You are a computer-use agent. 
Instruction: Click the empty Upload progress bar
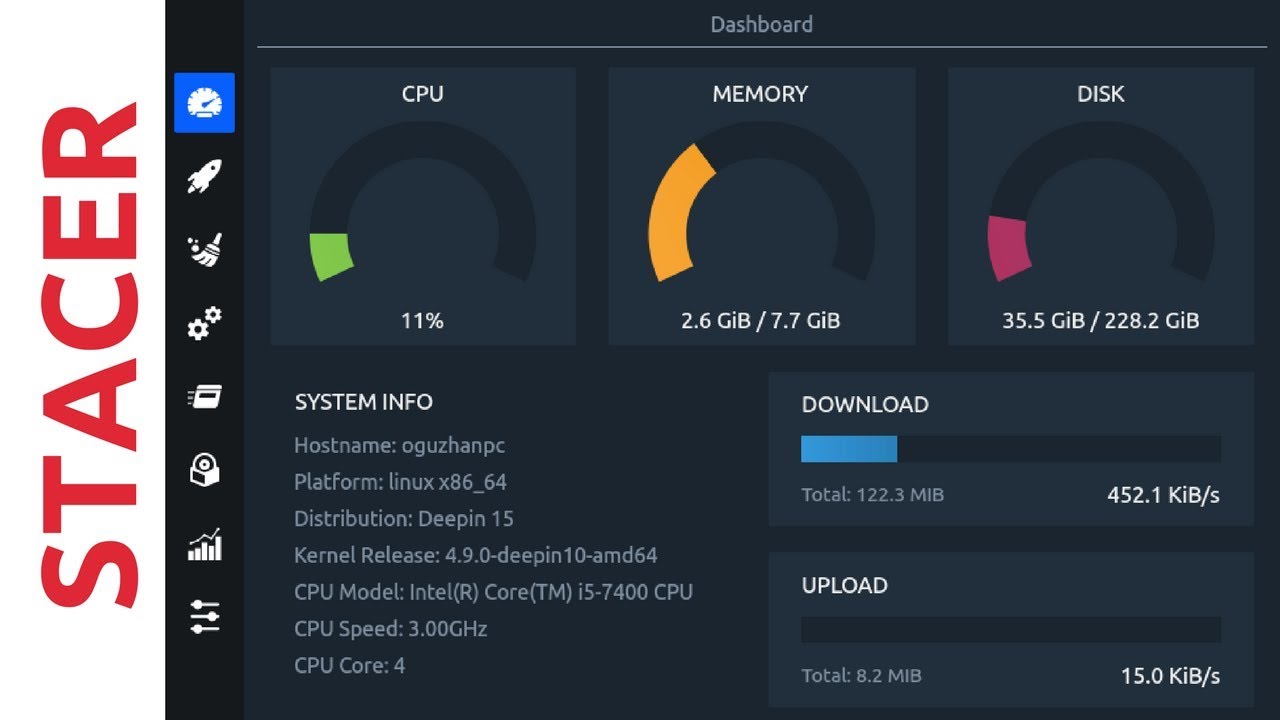tap(1011, 629)
